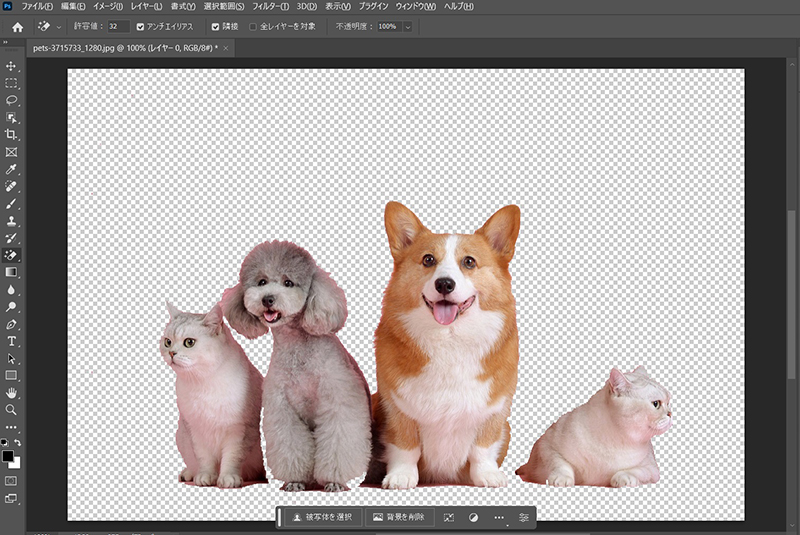Open the 選択範囲 menu
Image resolution: width=800 pixels, height=535 pixels.
(224, 6)
